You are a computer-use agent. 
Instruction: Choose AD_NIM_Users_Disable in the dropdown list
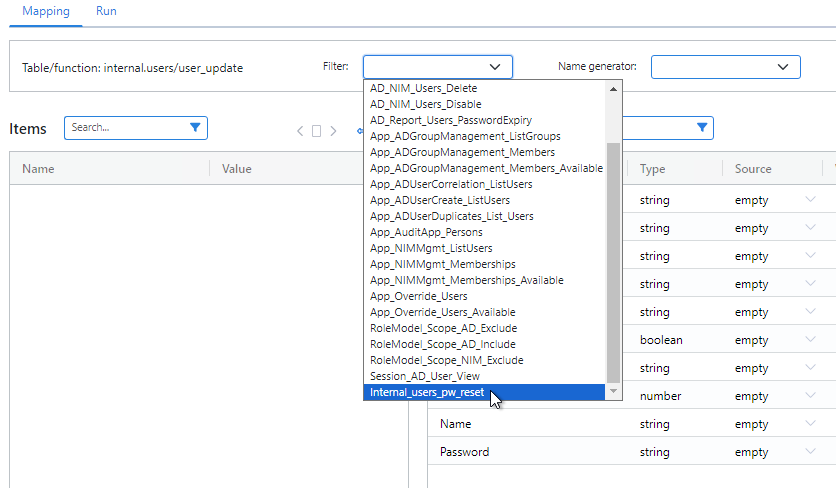pyautogui.click(x=425, y=104)
